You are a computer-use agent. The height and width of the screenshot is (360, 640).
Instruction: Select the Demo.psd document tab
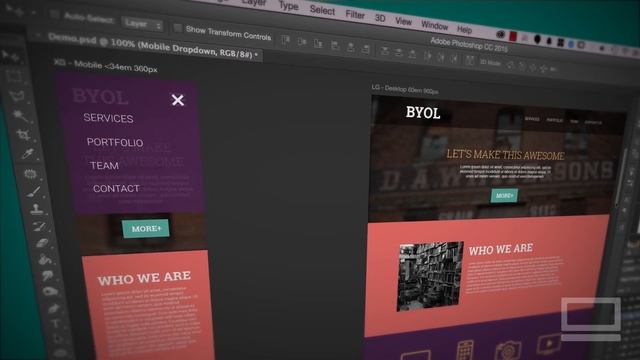point(152,47)
